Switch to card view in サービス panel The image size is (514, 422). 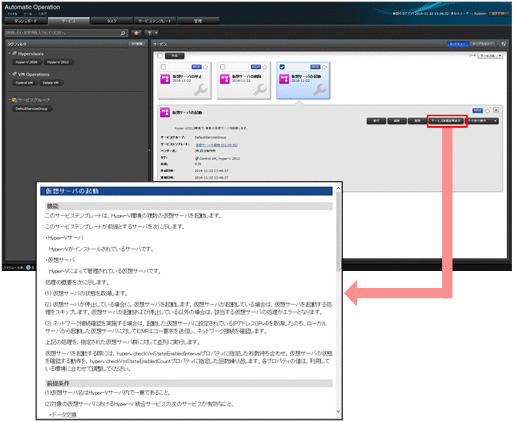(x=458, y=44)
